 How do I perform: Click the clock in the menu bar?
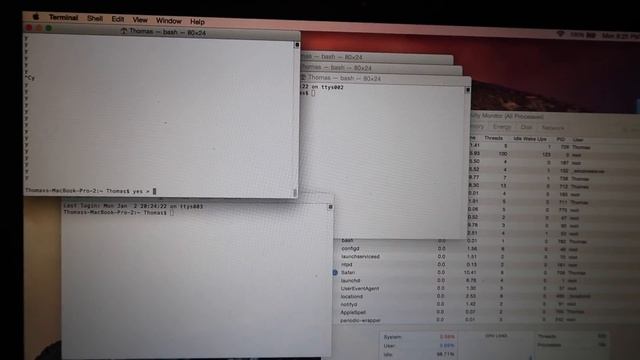[x=620, y=36]
